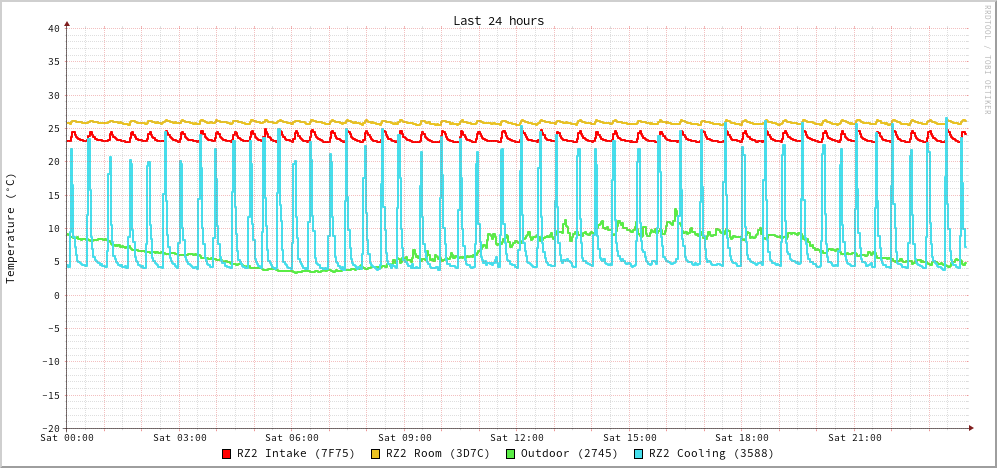Click the 'Sat 18:00' time axis label
The height and width of the screenshot is (468, 997).
point(742,438)
